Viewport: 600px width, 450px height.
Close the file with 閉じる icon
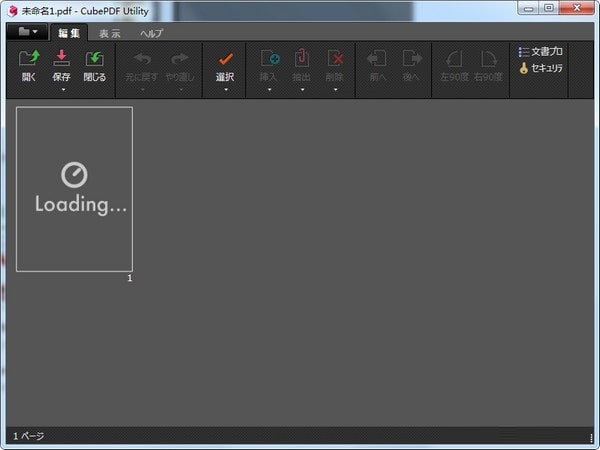(x=94, y=58)
